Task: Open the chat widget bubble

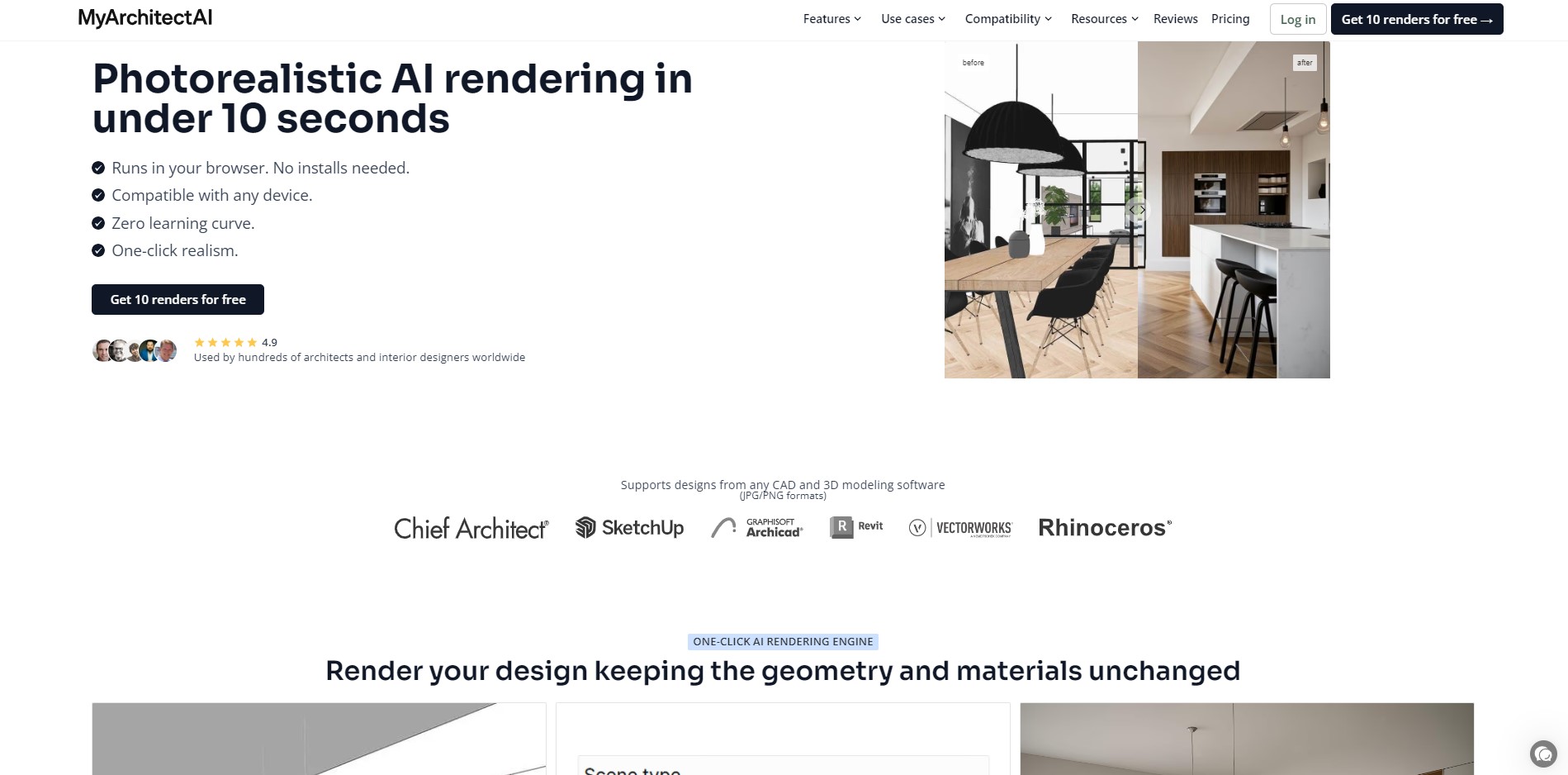Action: pos(1542,754)
